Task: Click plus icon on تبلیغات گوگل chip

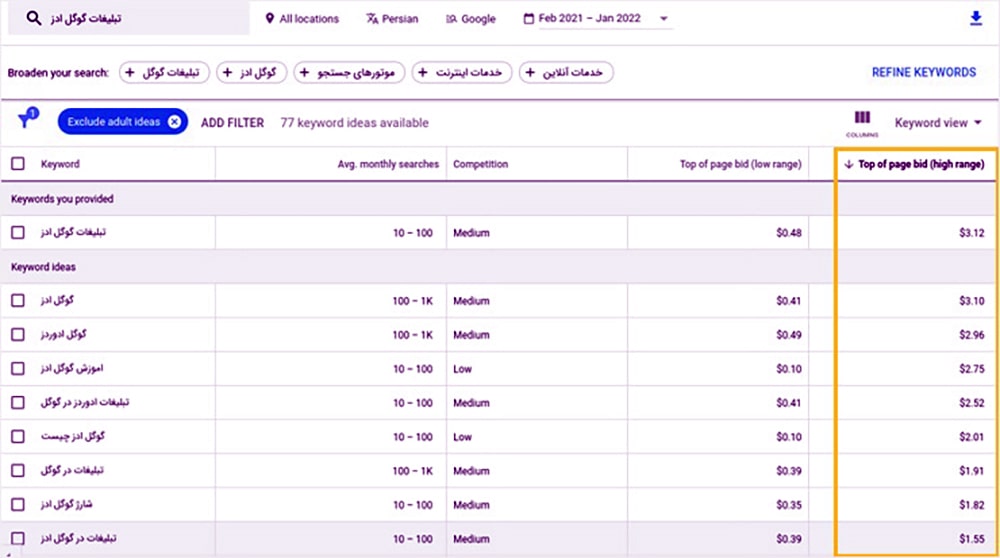Action: pos(130,72)
